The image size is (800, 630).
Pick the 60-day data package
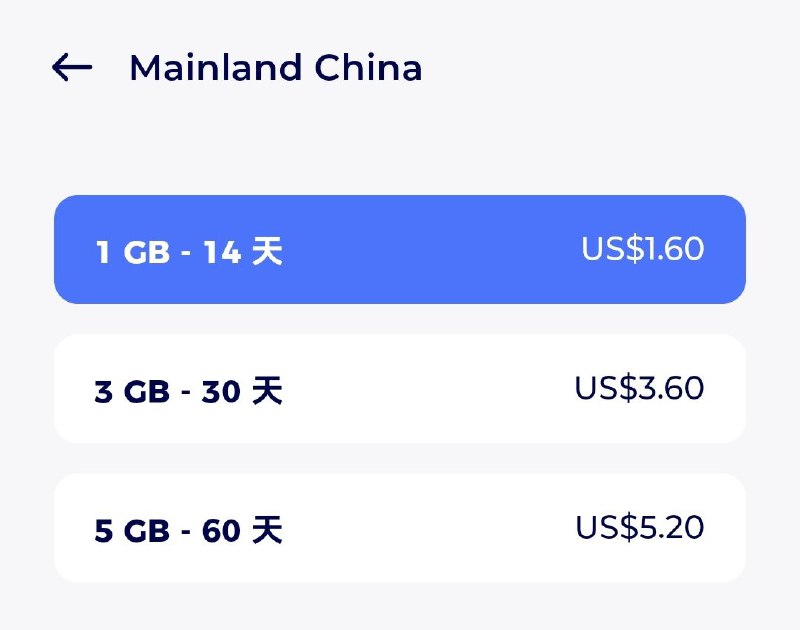pyautogui.click(x=399, y=527)
